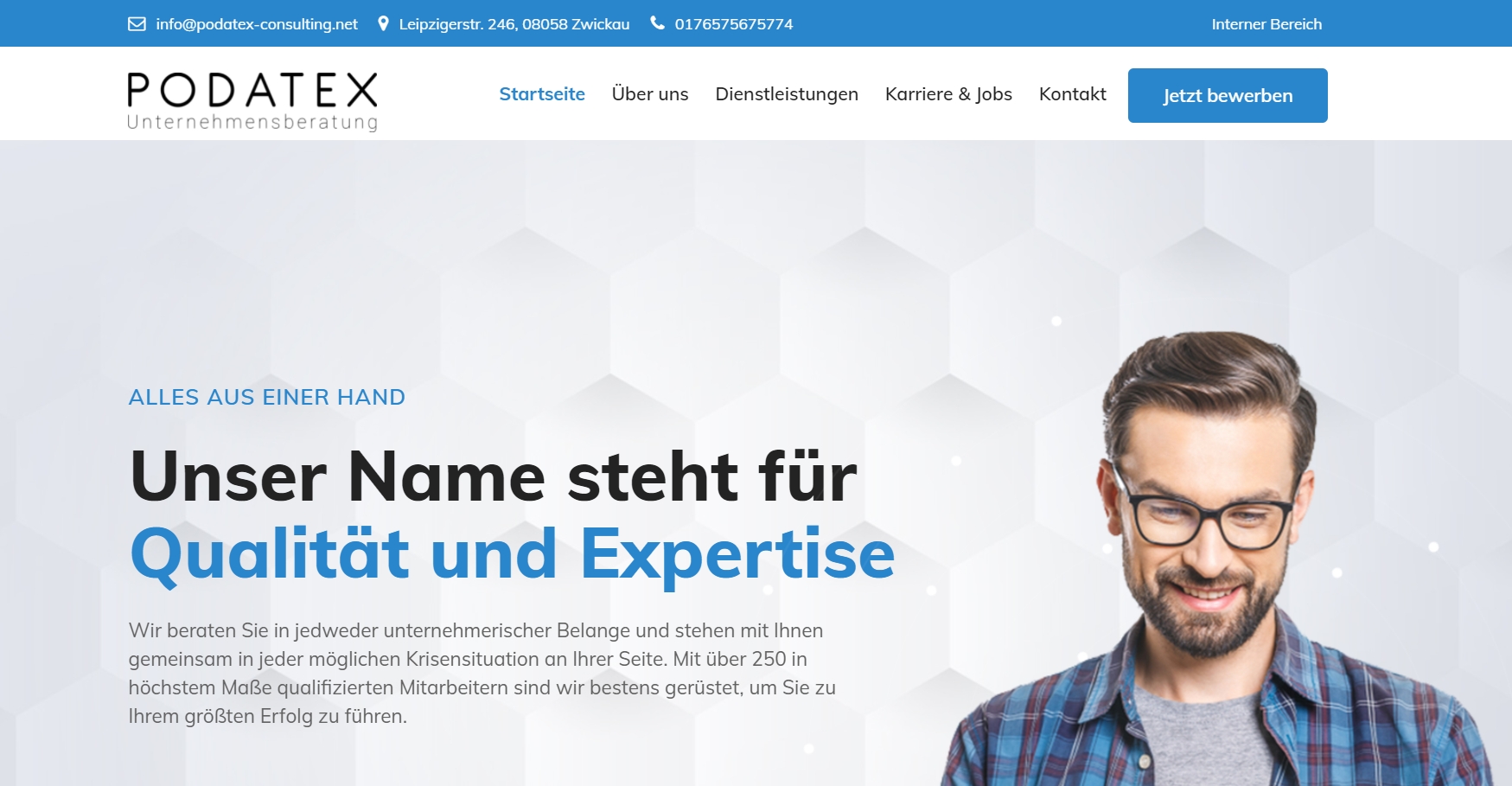The image size is (1512, 786).
Task: Click the heading Unser Name steht für
Action: coord(494,476)
